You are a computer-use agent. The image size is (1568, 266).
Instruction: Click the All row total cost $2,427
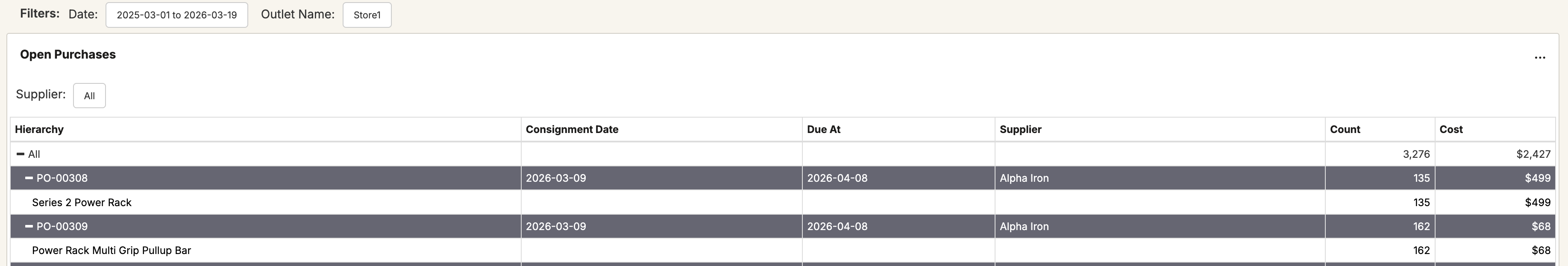[1533, 155]
